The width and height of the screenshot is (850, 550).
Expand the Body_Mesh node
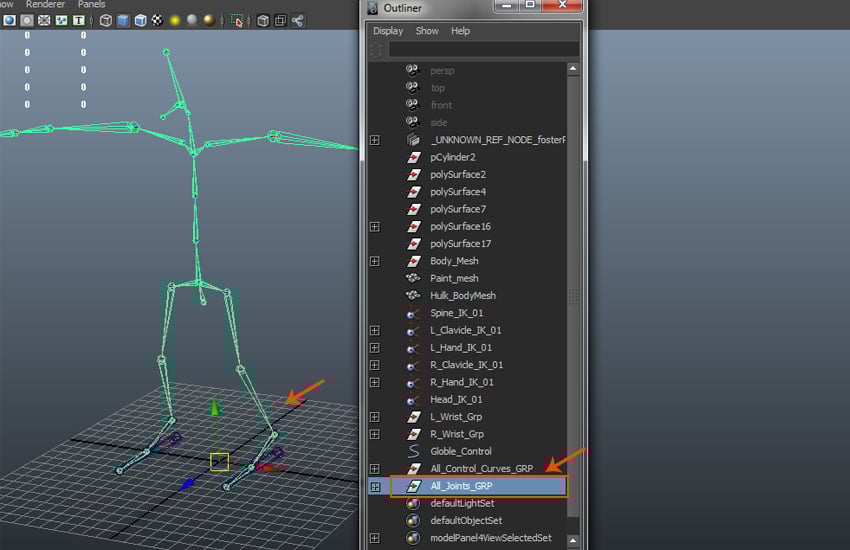point(374,261)
